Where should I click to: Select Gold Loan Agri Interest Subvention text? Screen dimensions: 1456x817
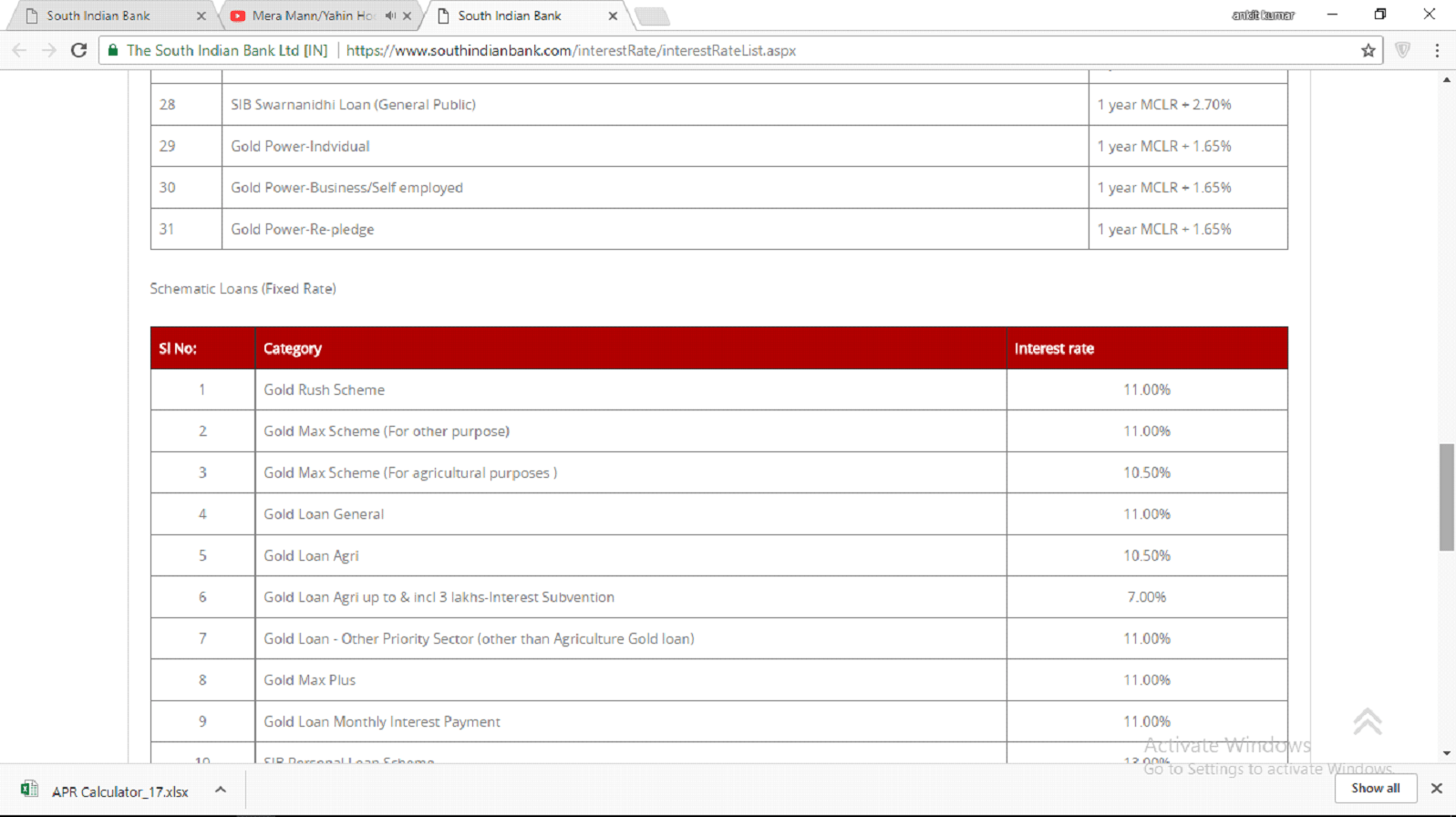click(x=439, y=597)
